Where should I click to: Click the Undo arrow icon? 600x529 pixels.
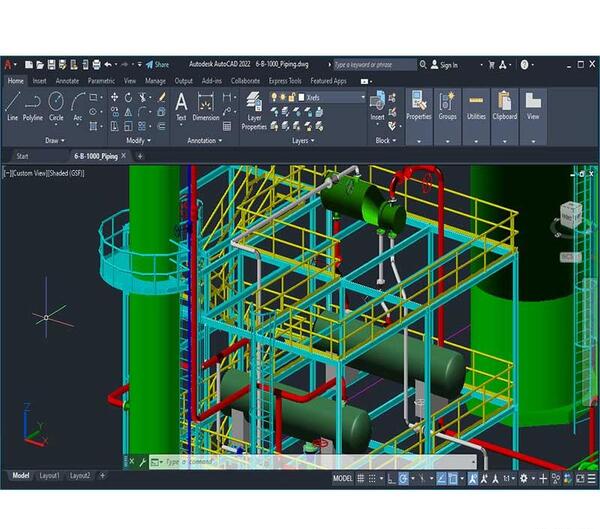tap(108, 64)
